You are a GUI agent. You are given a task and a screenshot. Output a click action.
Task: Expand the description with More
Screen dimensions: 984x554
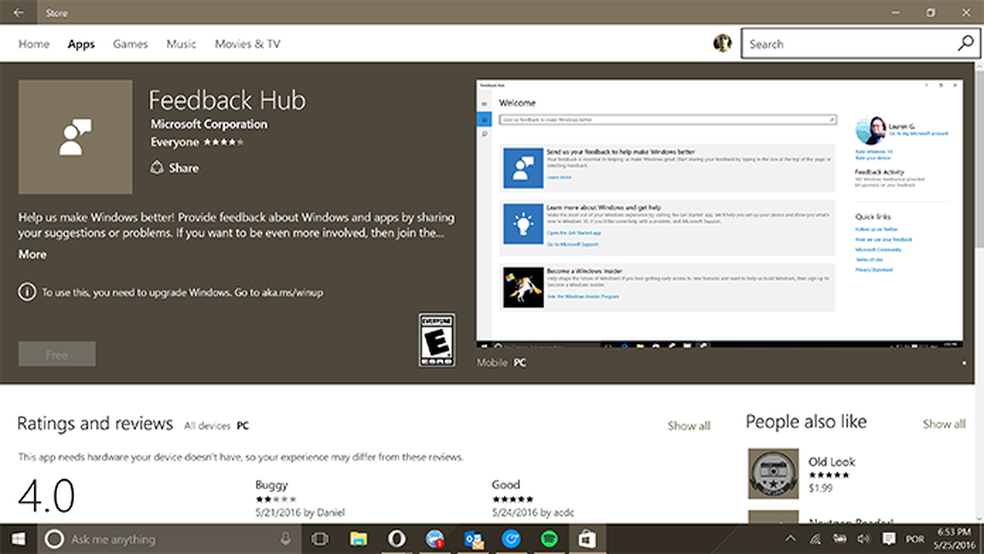coord(32,254)
